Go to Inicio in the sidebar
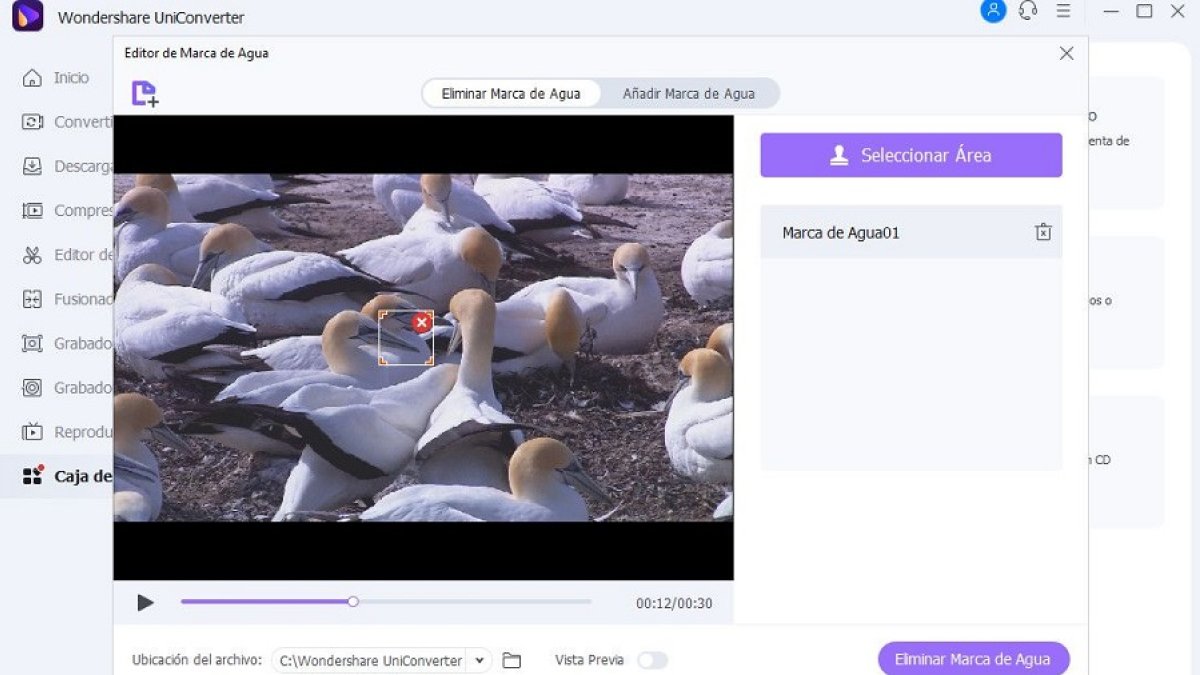This screenshot has width=1200, height=675. 71,77
